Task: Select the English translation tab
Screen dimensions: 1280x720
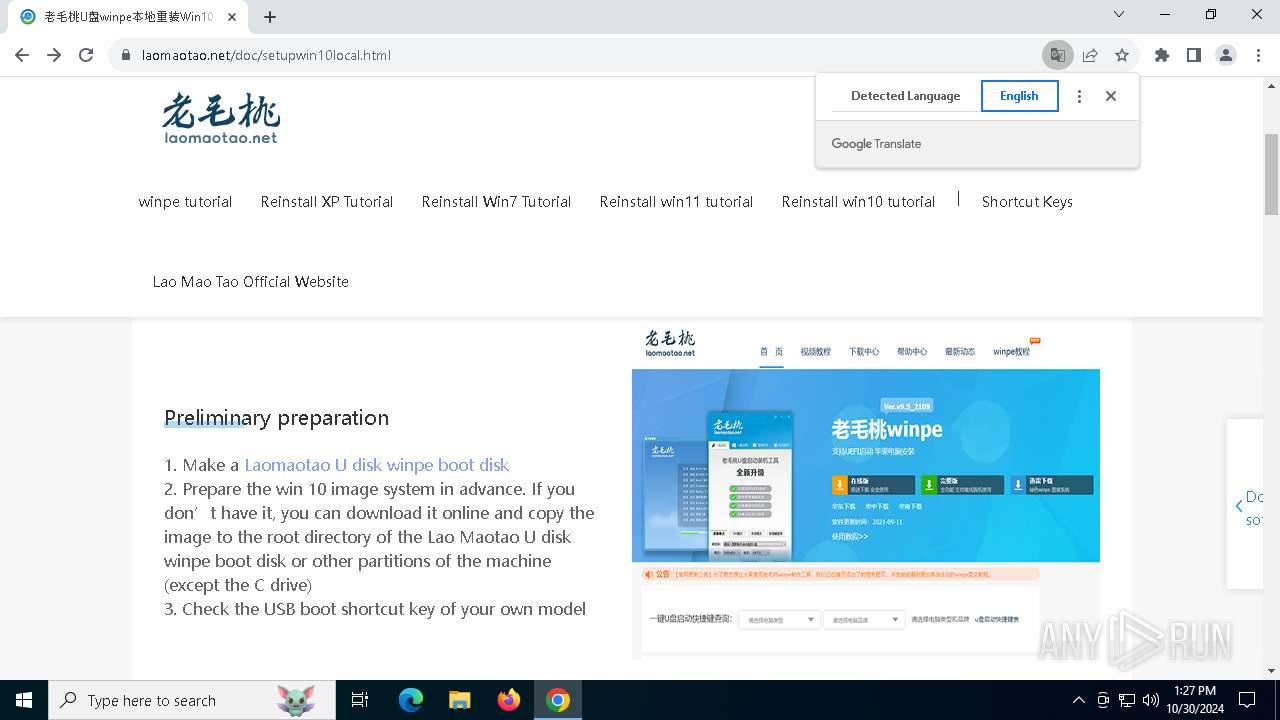Action: point(1019,96)
